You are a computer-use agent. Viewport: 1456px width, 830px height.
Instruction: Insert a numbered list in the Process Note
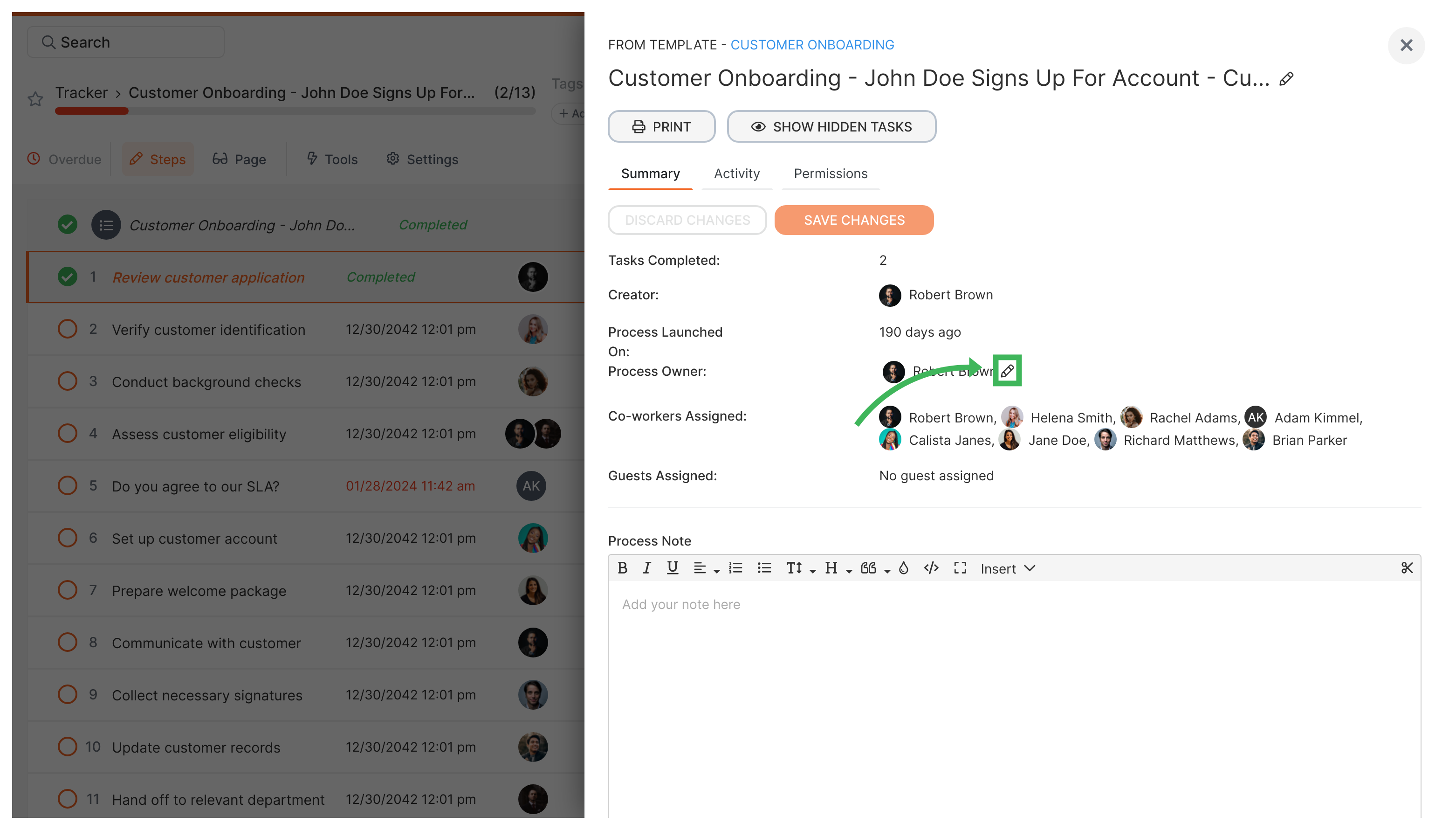click(x=735, y=568)
